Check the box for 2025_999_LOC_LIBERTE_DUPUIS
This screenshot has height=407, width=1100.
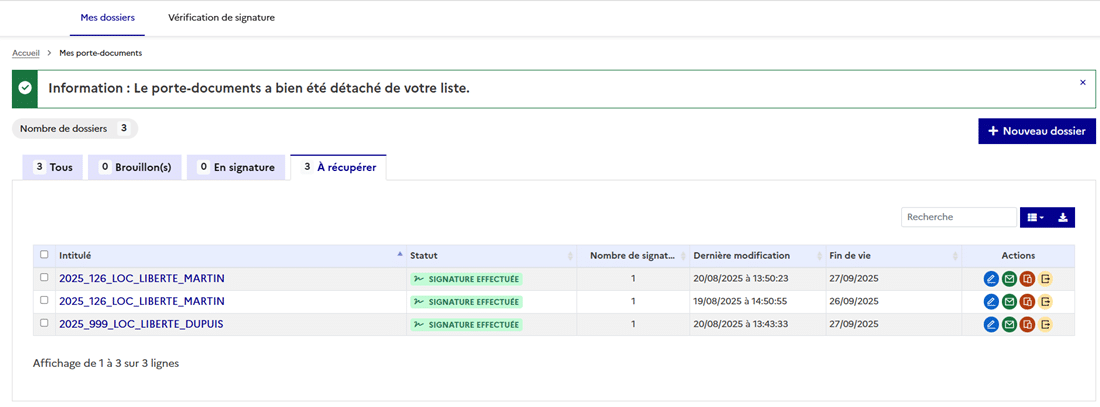click(x=44, y=324)
